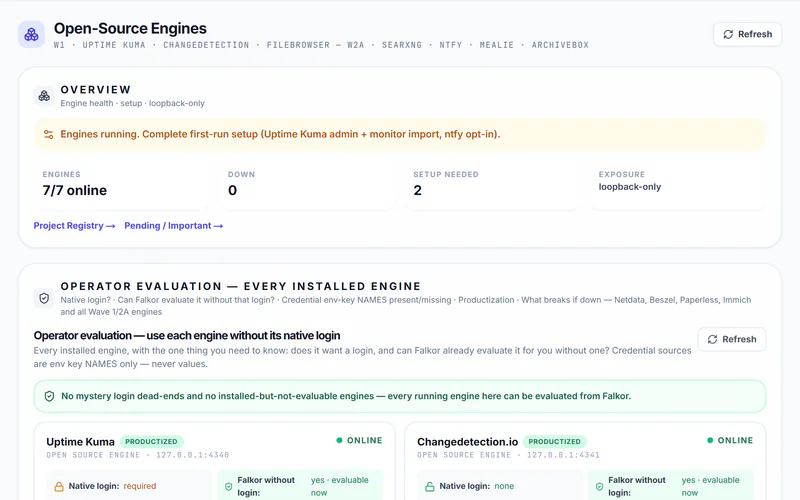The image size is (800, 500).
Task: Click the green online dot on Uptime Kuma
Action: click(x=339, y=440)
